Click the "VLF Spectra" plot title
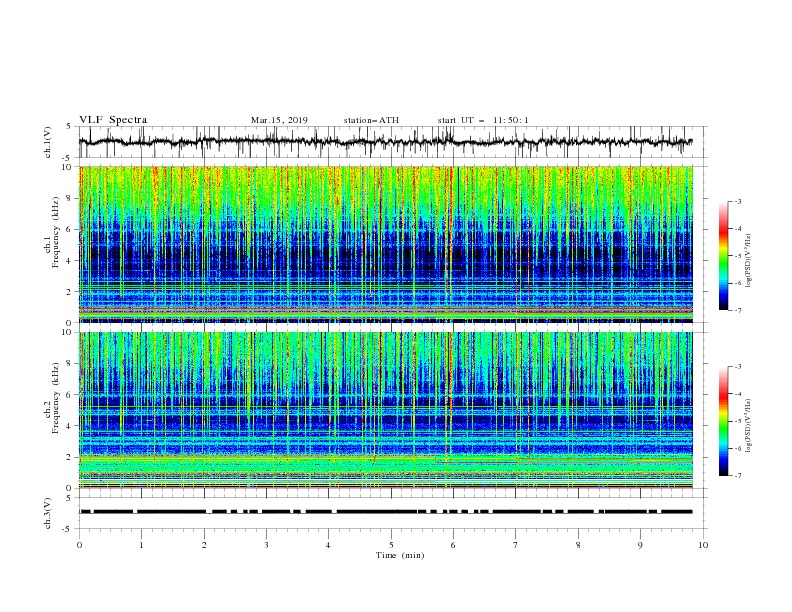Image resolution: width=792 pixels, height=612 pixels. pyautogui.click(x=113, y=120)
